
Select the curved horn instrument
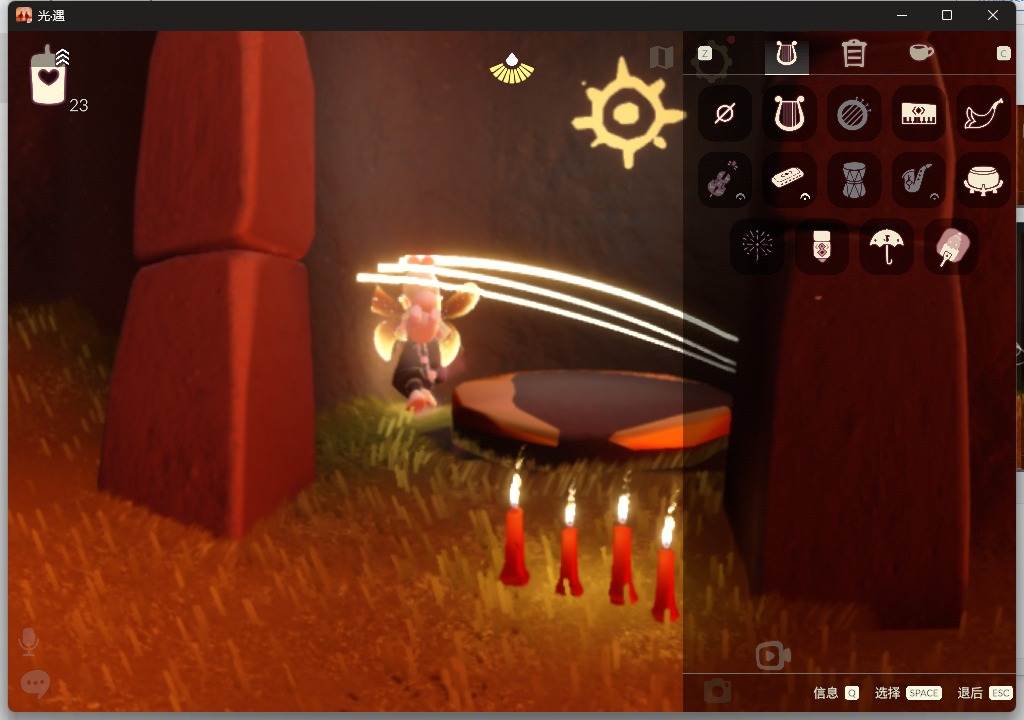click(983, 114)
